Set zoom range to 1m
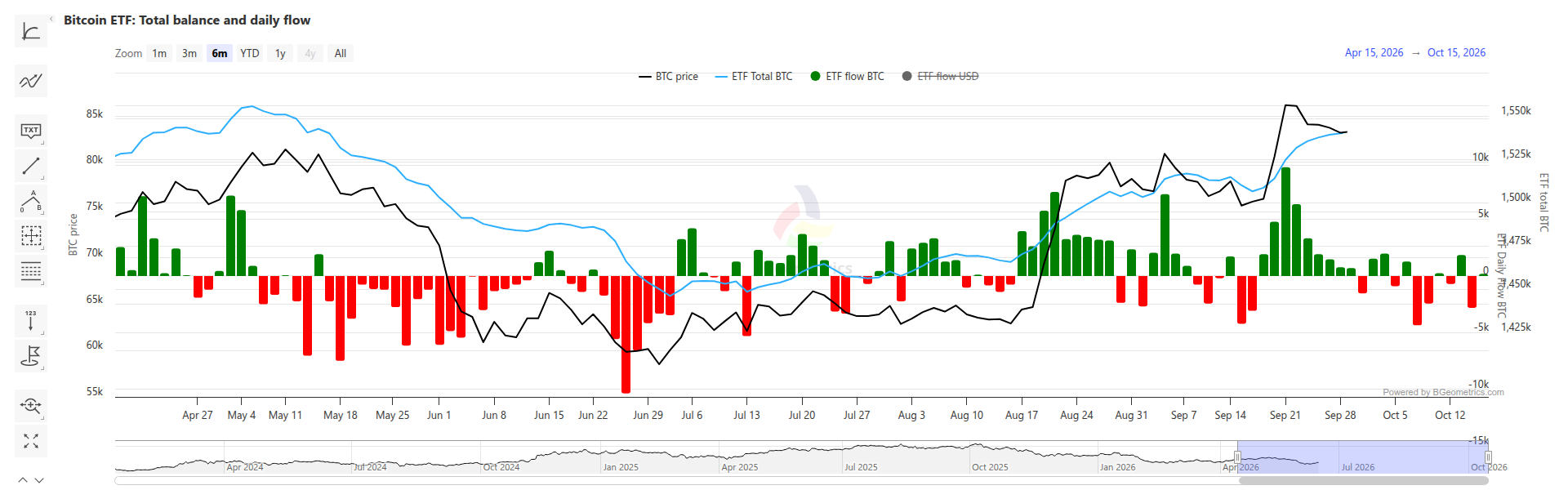This screenshot has width=1568, height=490. pyautogui.click(x=159, y=53)
